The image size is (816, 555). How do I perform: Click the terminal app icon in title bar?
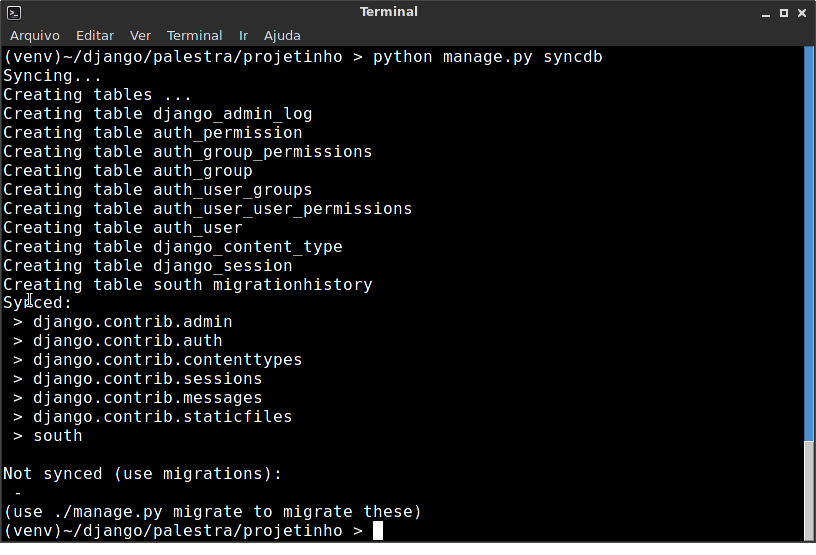[x=14, y=12]
